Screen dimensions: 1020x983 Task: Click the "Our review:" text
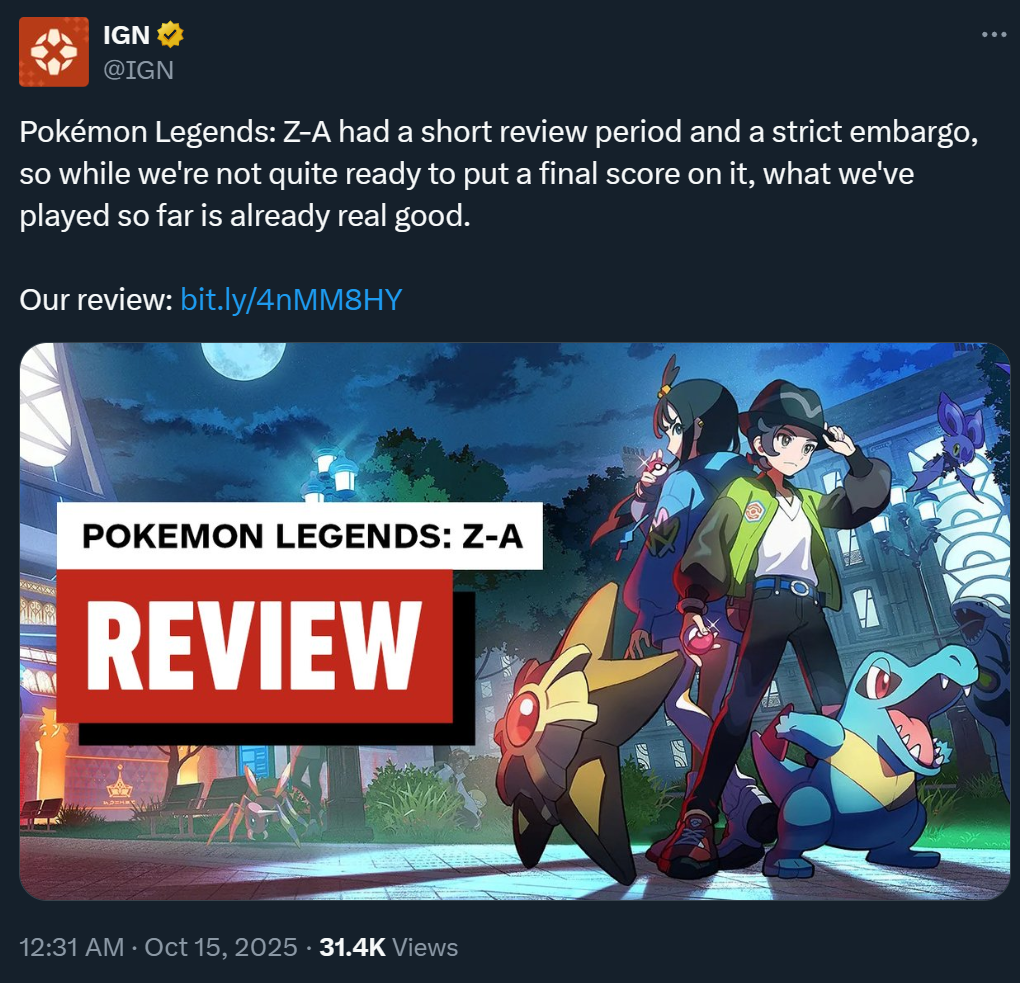click(96, 300)
